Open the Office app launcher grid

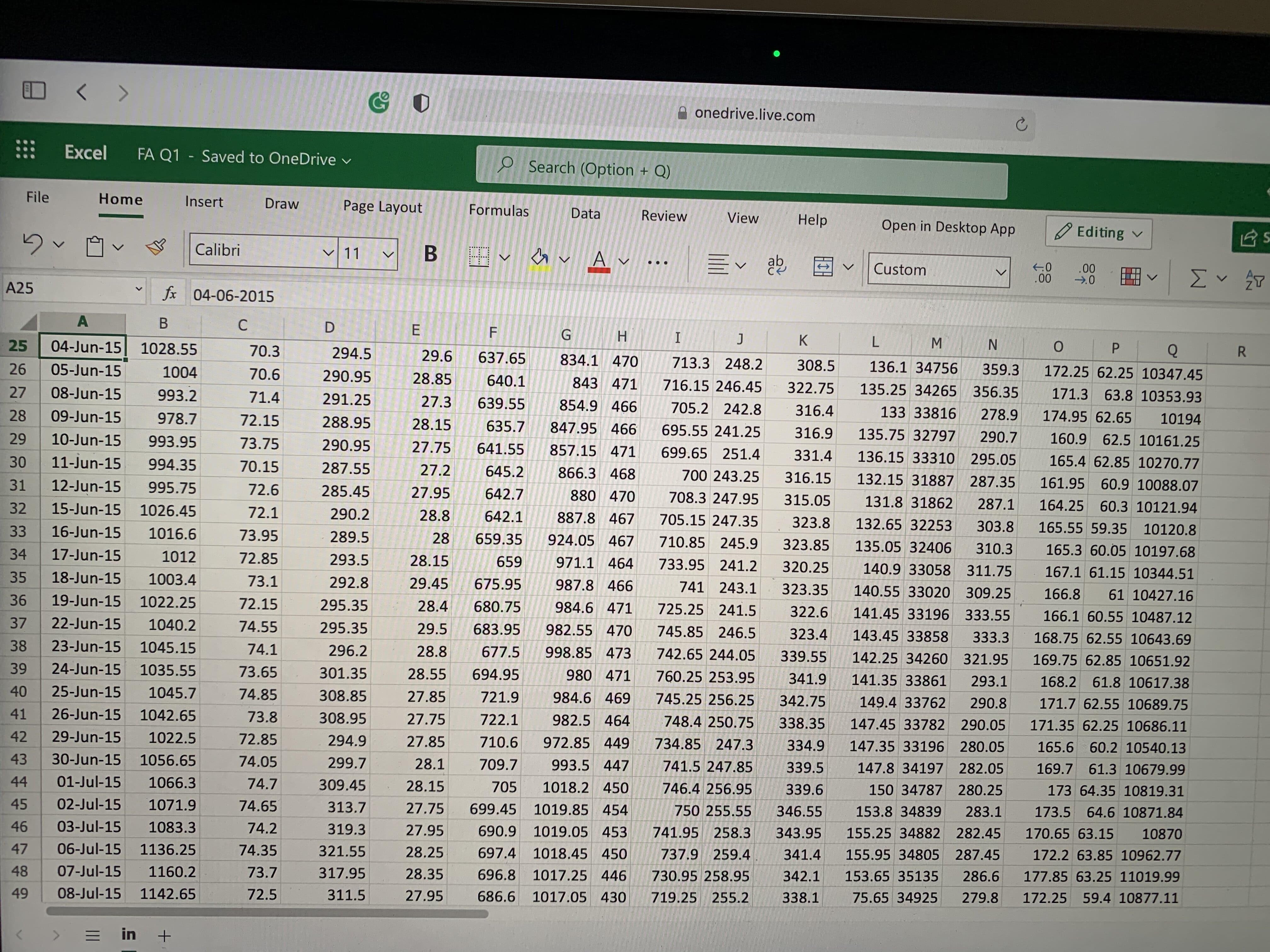pos(25,149)
